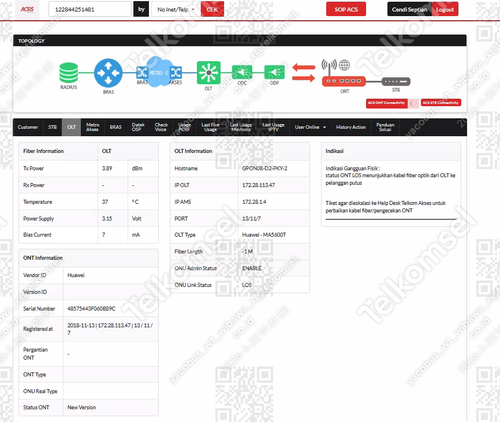This screenshot has width=500, height=422.
Task: Click the RADIUS database icon in topology
Action: tap(69, 73)
